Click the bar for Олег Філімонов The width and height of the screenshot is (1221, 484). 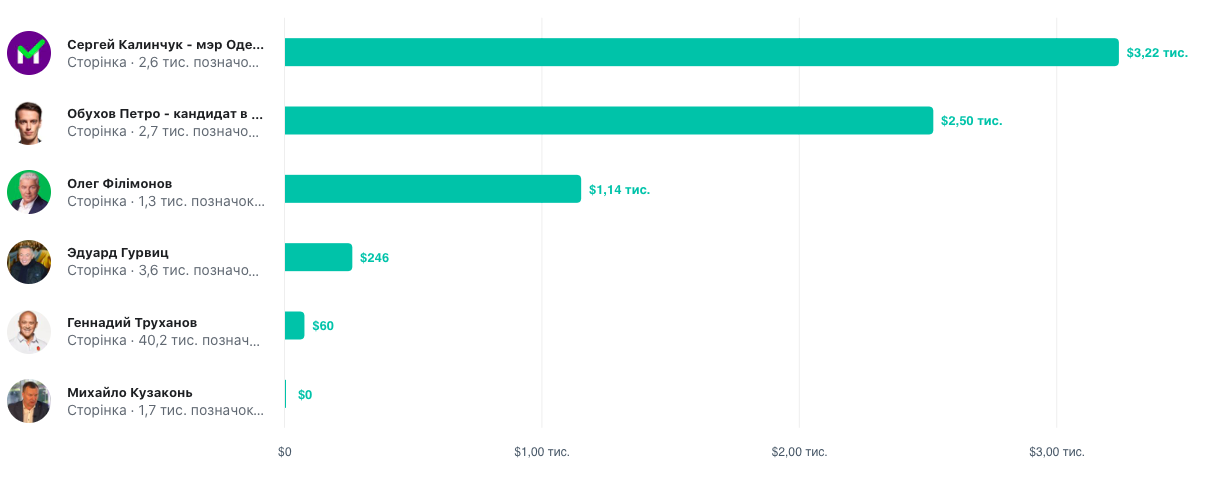tap(432, 189)
